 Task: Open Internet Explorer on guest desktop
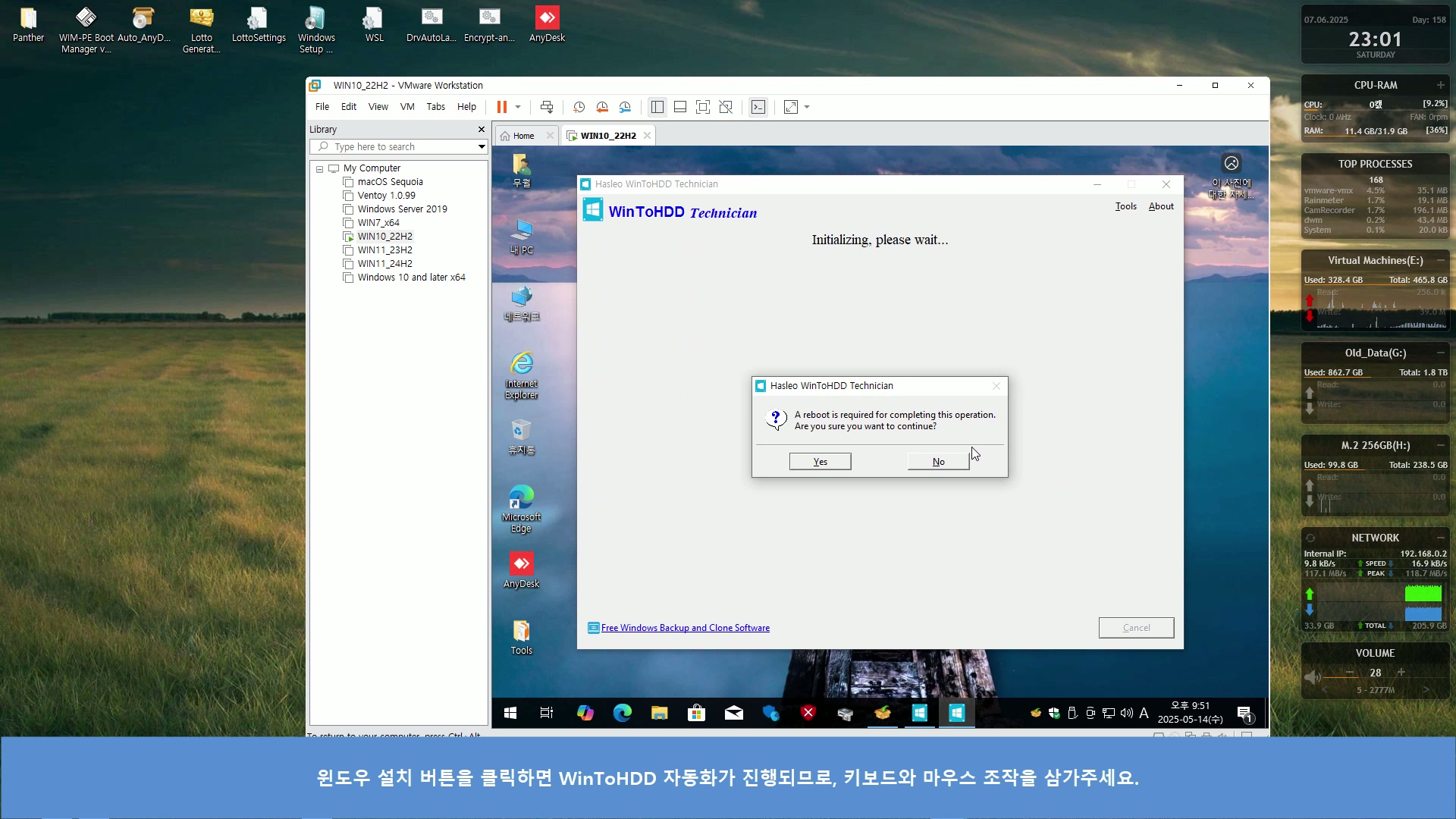tap(522, 375)
